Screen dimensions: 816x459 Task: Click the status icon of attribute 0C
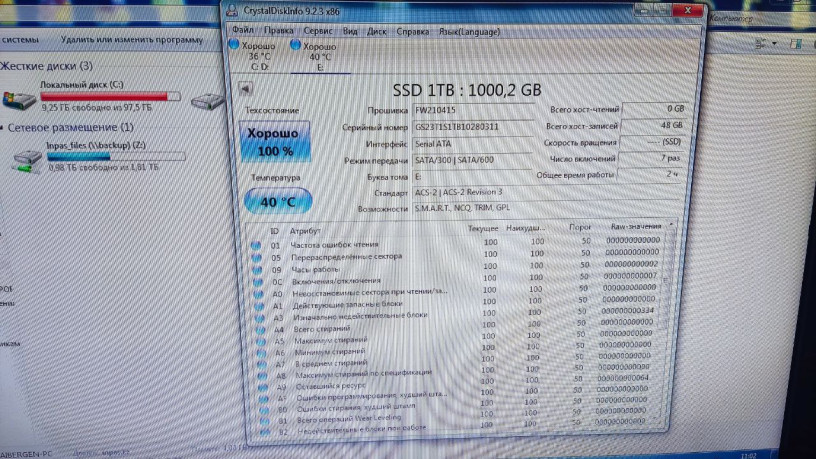[258, 282]
